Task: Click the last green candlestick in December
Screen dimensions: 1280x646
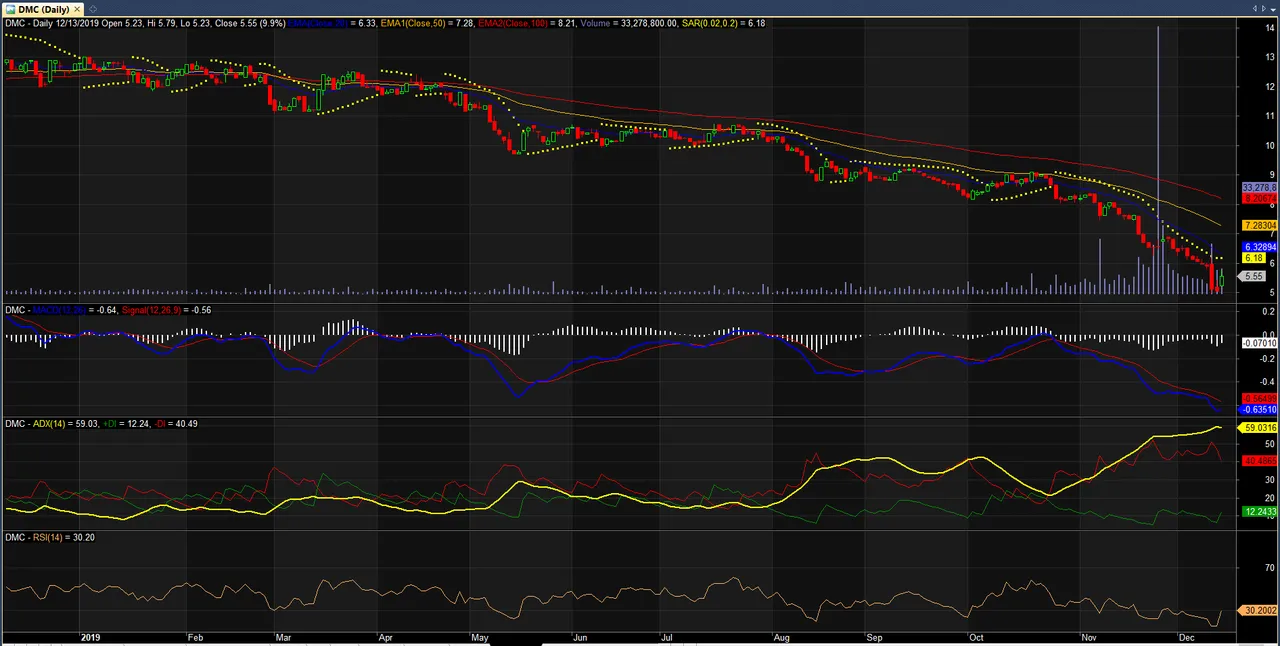Action: (1221, 279)
